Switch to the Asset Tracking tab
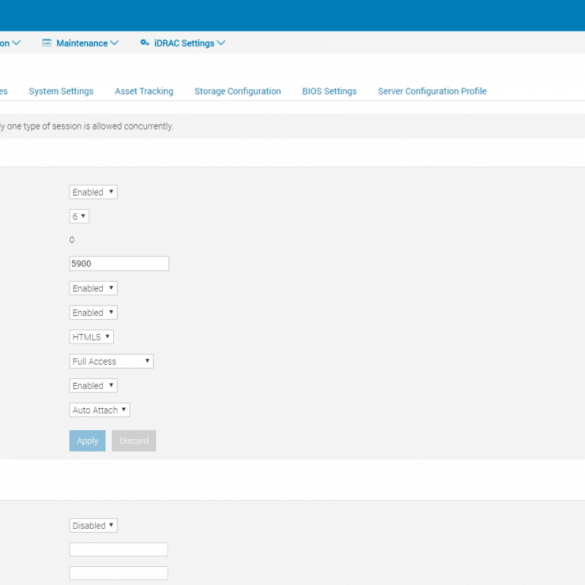 point(144,91)
